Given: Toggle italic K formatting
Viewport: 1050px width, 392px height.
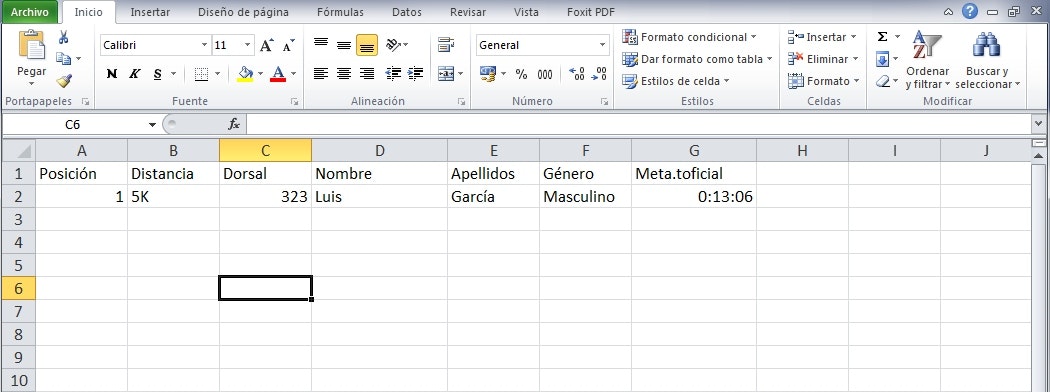Looking at the screenshot, I should [x=135, y=74].
